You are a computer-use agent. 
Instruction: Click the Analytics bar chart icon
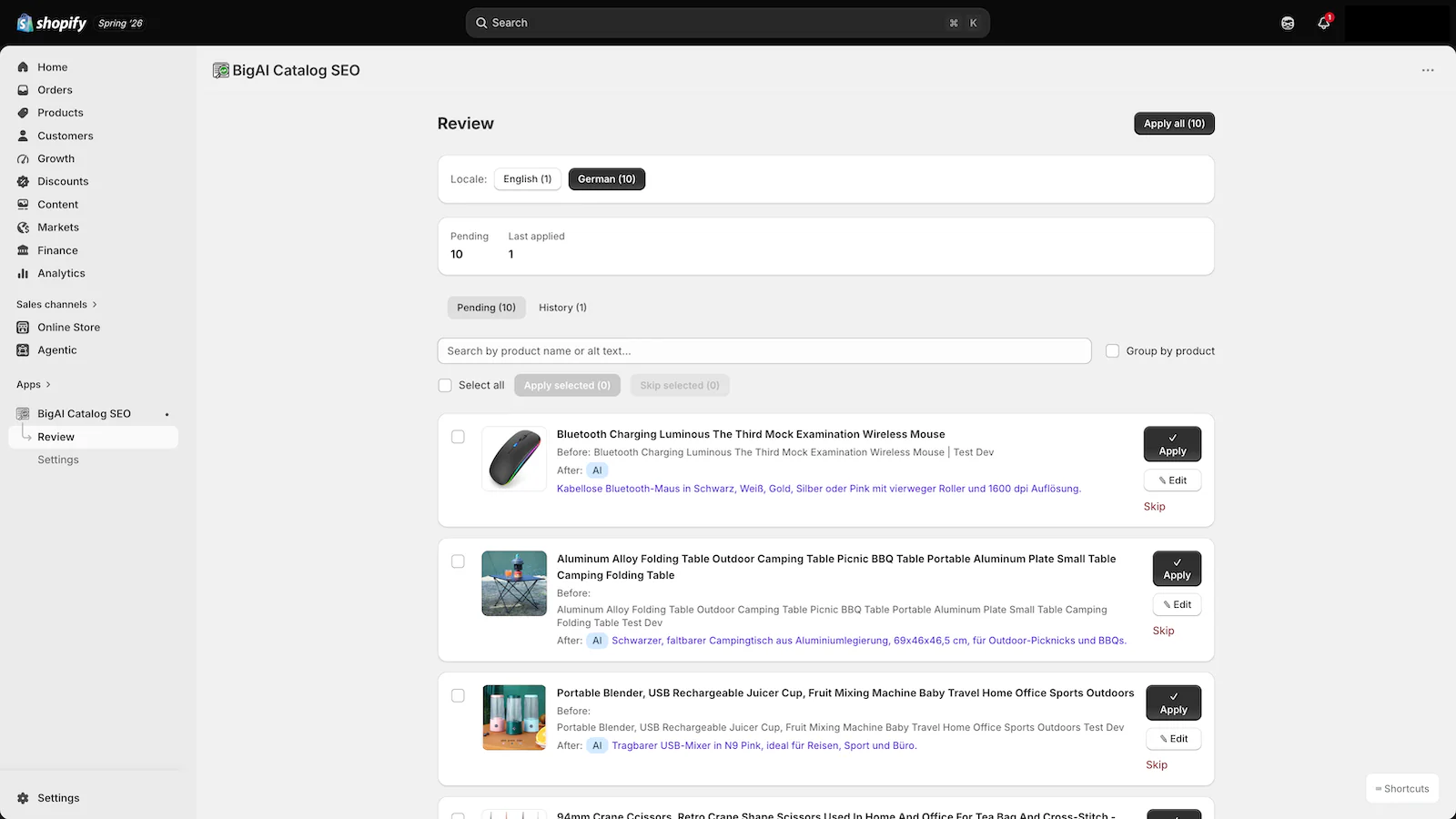click(23, 273)
